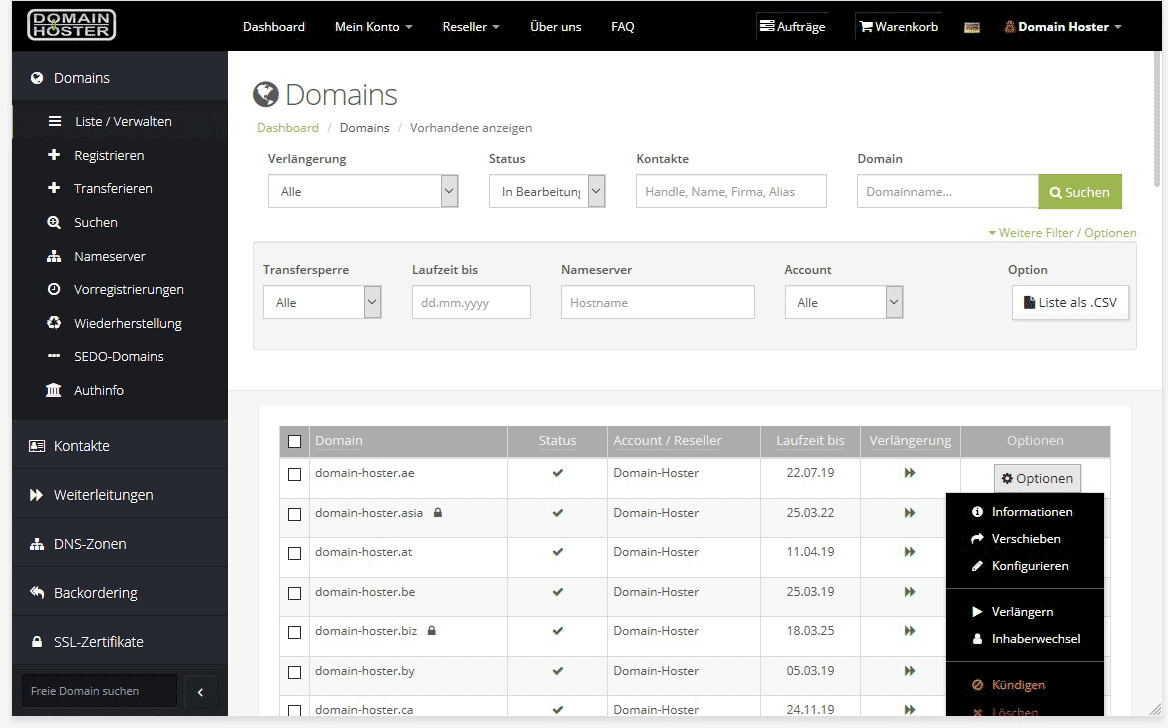Open the Status dropdown showing In Bearbeitung
Image resolution: width=1168 pixels, height=728 pixels.
(x=547, y=192)
